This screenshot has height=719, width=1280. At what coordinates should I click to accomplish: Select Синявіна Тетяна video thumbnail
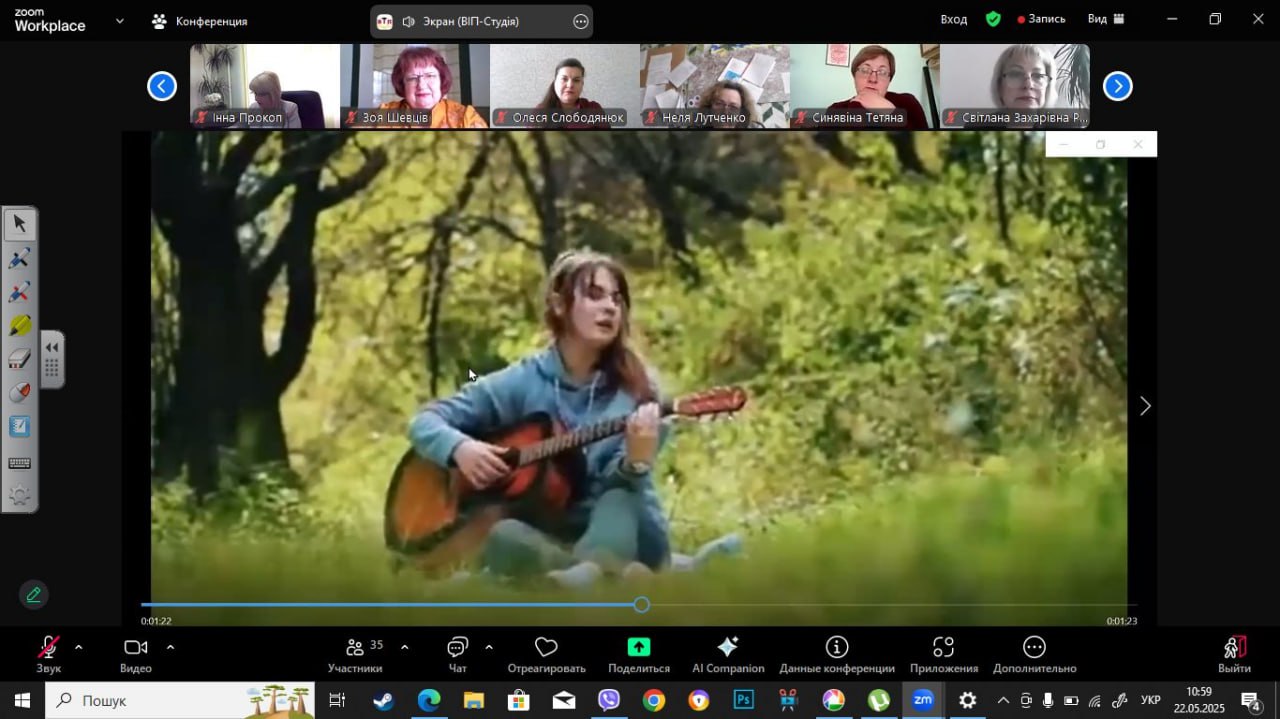(865, 86)
